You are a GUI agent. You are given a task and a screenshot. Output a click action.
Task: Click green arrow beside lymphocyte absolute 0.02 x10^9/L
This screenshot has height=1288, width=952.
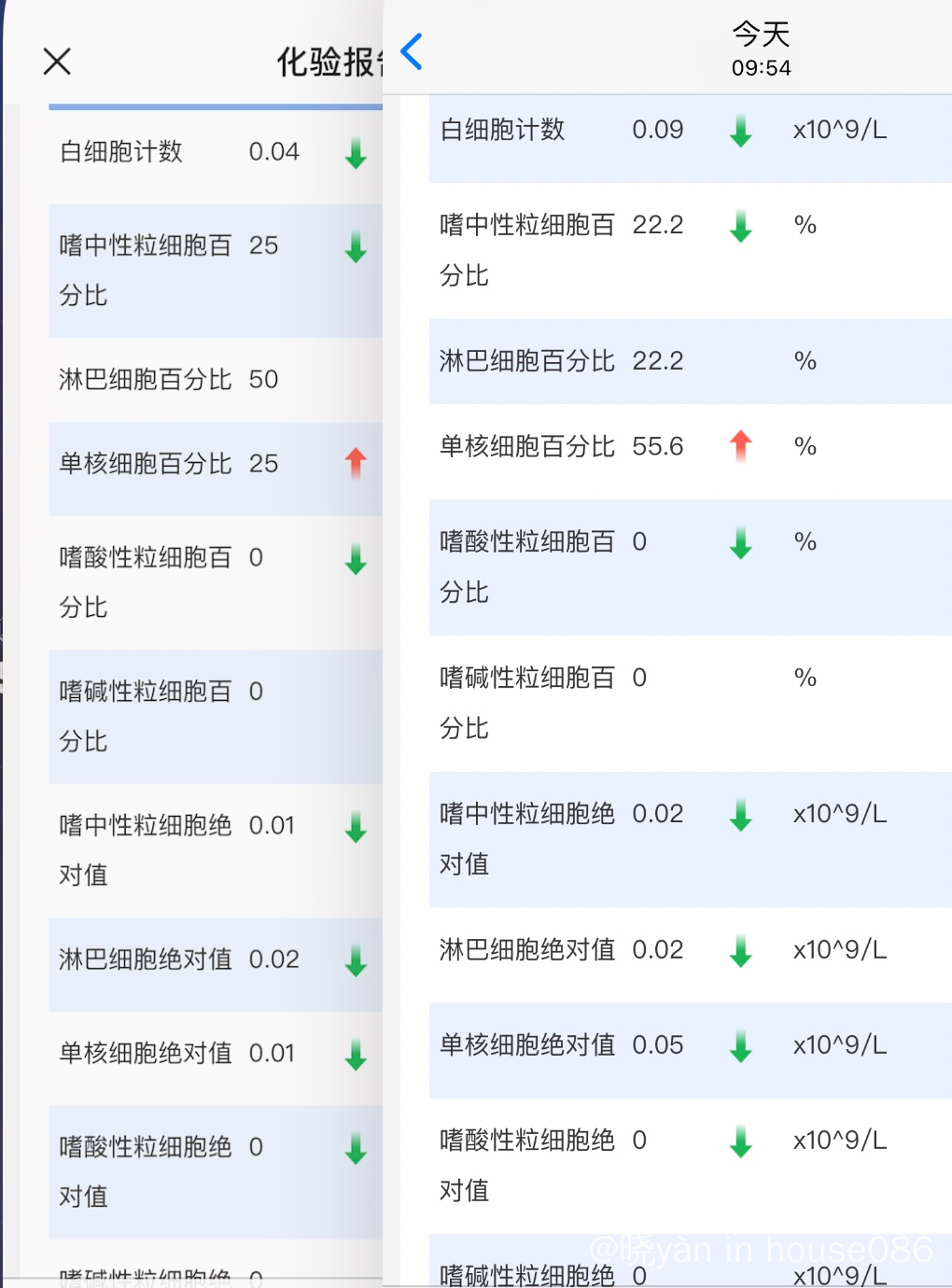741,952
